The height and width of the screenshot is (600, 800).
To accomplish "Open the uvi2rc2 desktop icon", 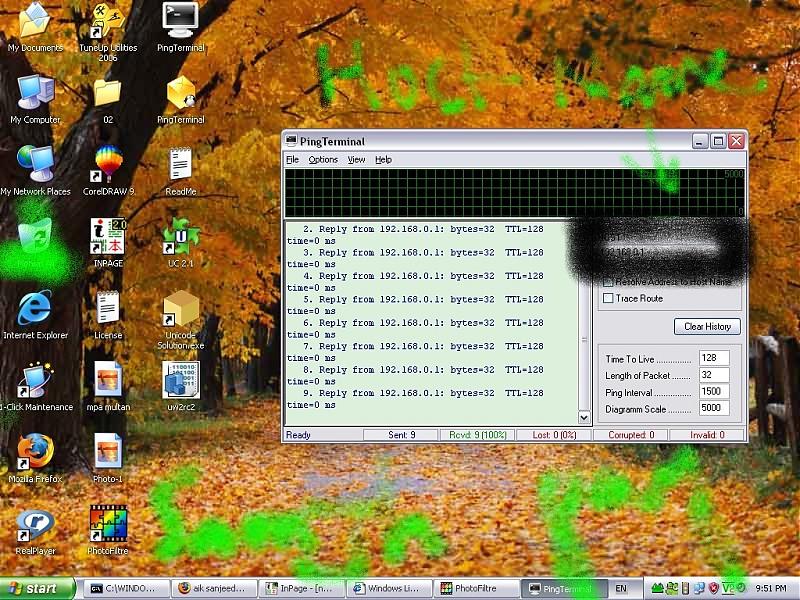I will [180, 380].
